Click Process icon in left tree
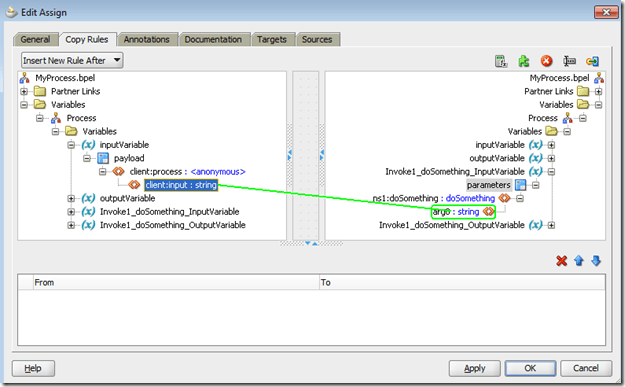 tap(56, 118)
